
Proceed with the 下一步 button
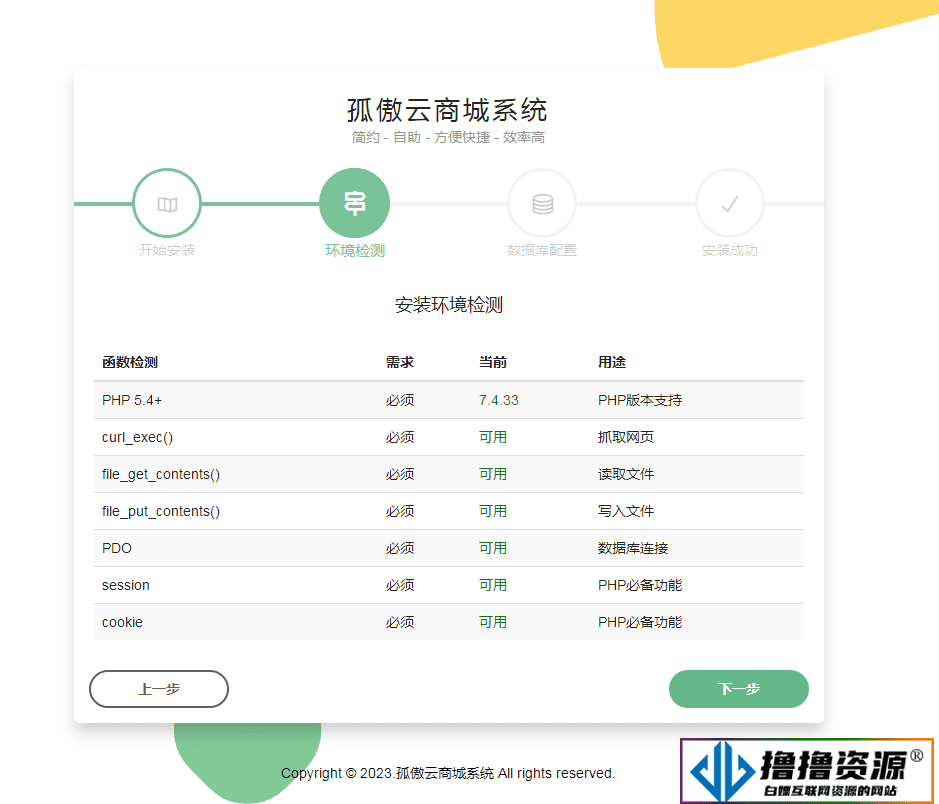(x=738, y=689)
